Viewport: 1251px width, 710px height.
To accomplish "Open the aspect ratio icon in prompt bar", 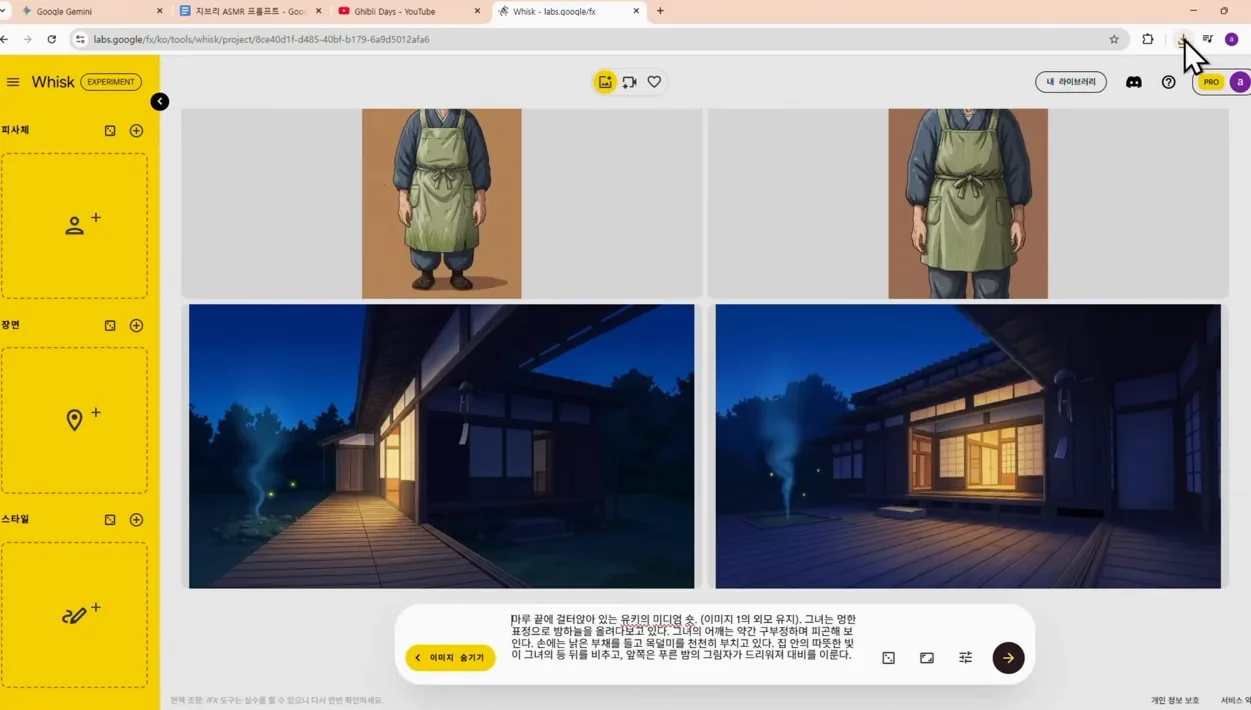I will pos(927,658).
